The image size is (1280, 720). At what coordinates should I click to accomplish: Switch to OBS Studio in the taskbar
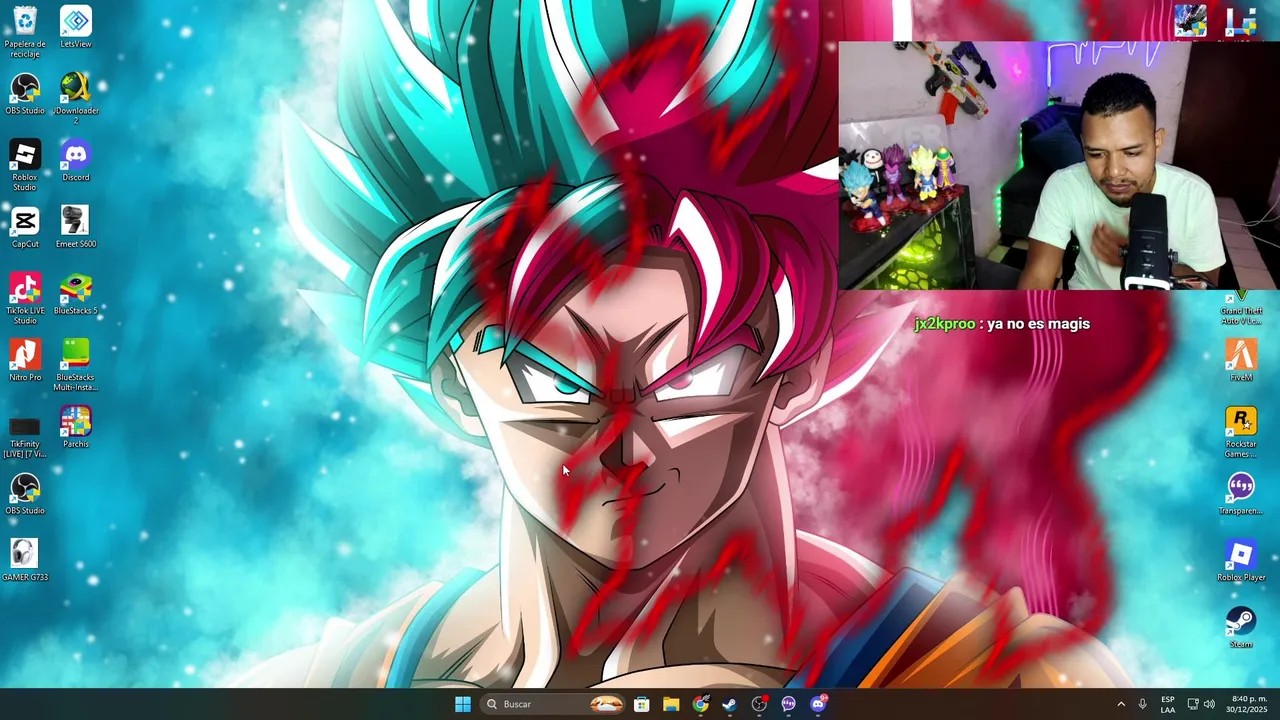point(760,704)
